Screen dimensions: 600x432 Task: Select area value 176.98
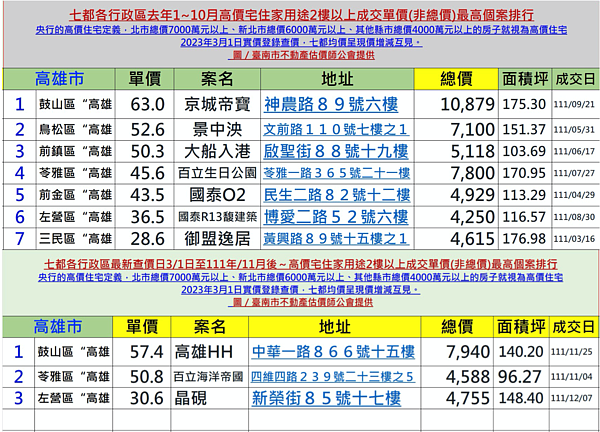click(524, 239)
